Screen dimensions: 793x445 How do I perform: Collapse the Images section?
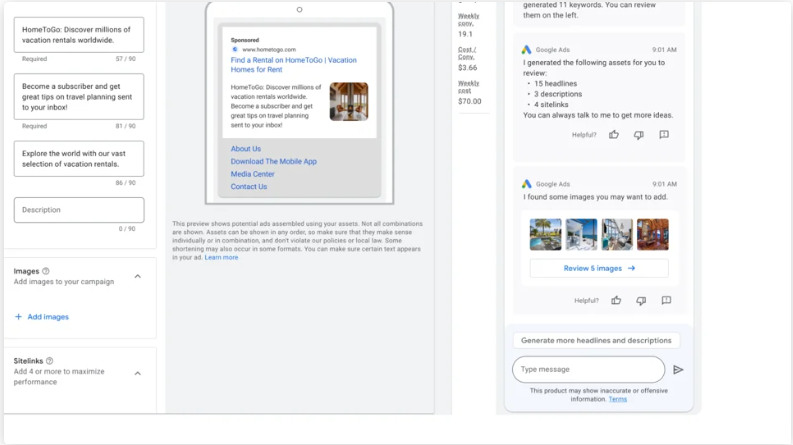(138, 276)
